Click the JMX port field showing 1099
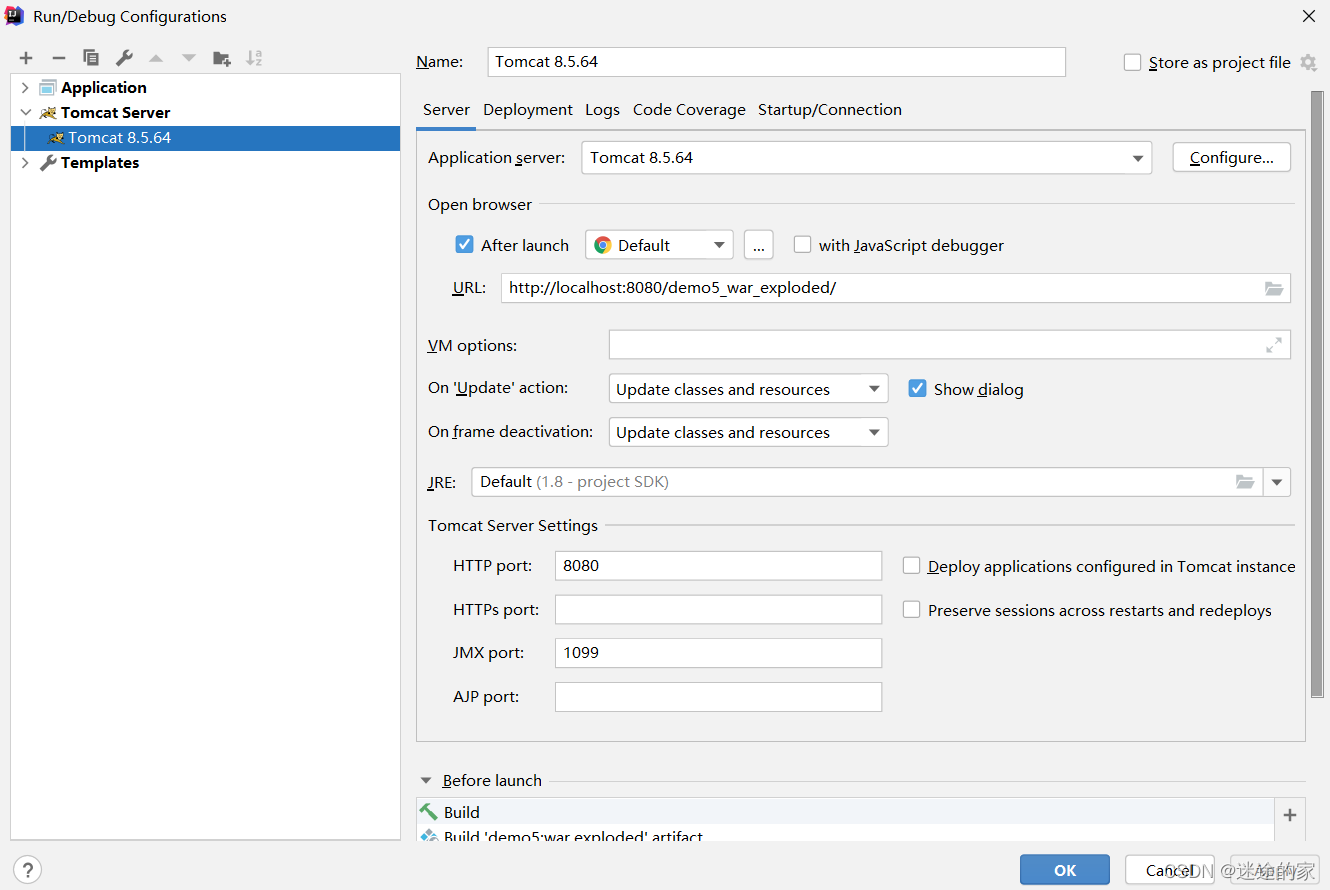 pyautogui.click(x=718, y=653)
